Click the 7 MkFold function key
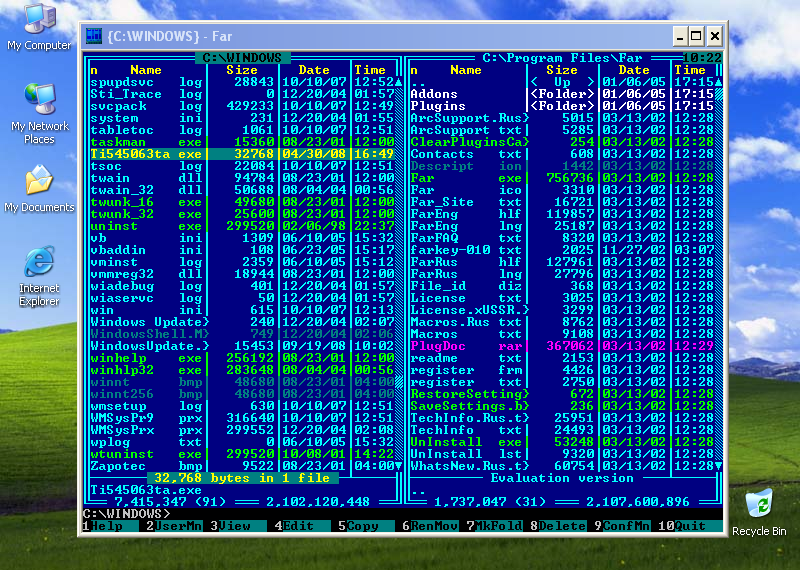Screen dimensions: 800x570 pyautogui.click(x=493, y=526)
